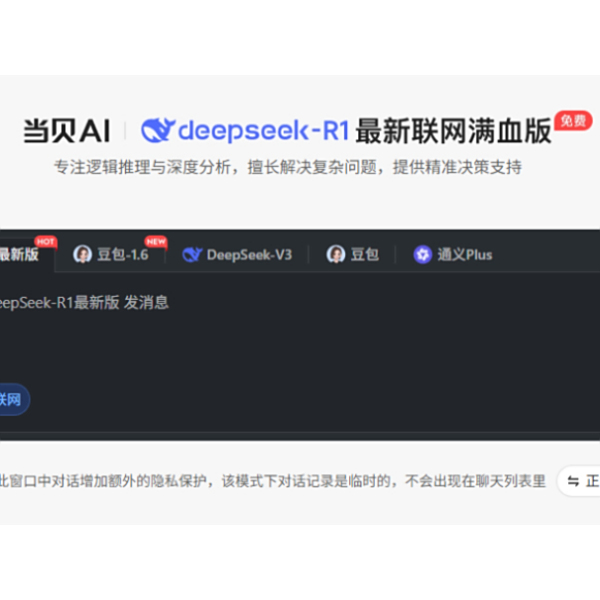The width and height of the screenshot is (600, 600).
Task: Open the 豆包 model tab
Action: [x=352, y=254]
